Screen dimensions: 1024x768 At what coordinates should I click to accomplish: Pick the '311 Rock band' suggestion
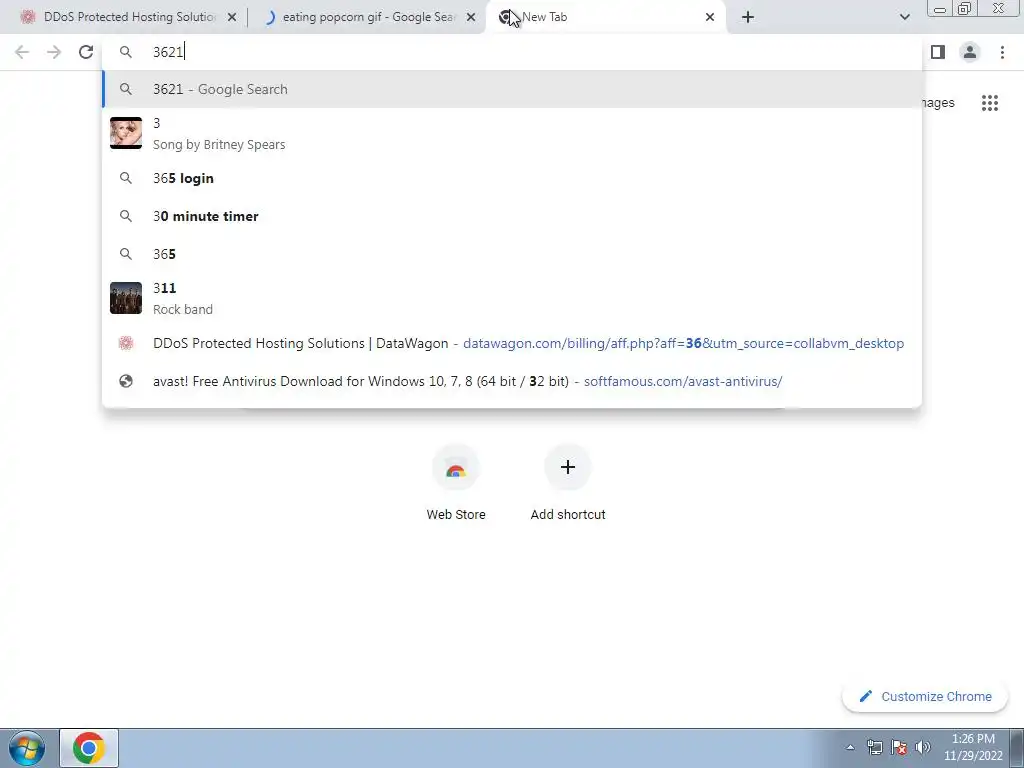(x=513, y=298)
